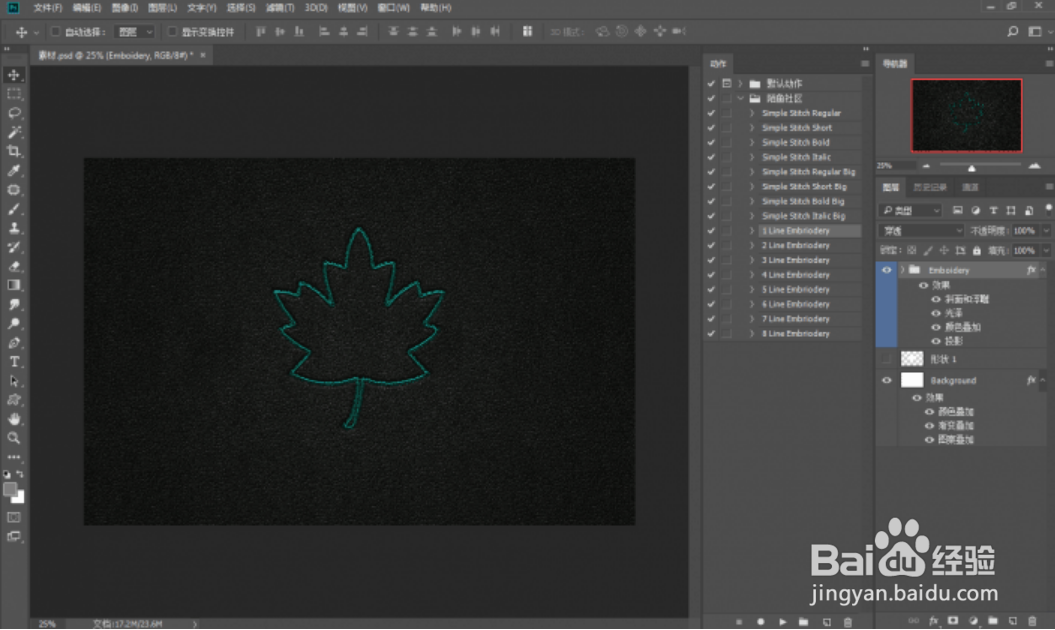
Task: Toggle the auto-select checkbox
Action: pos(56,32)
